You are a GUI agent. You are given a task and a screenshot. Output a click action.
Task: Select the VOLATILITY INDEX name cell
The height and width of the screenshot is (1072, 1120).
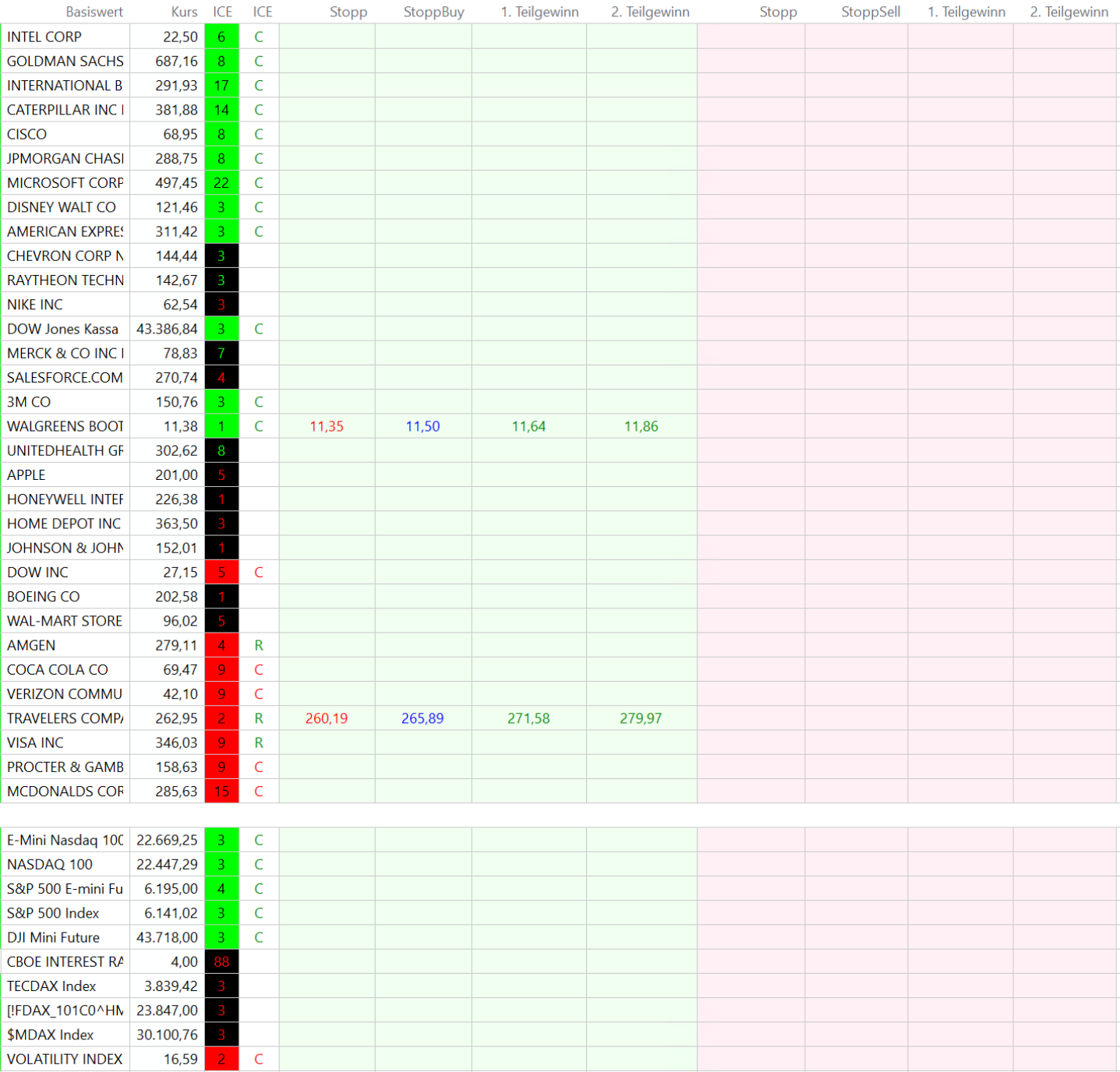click(x=65, y=1060)
